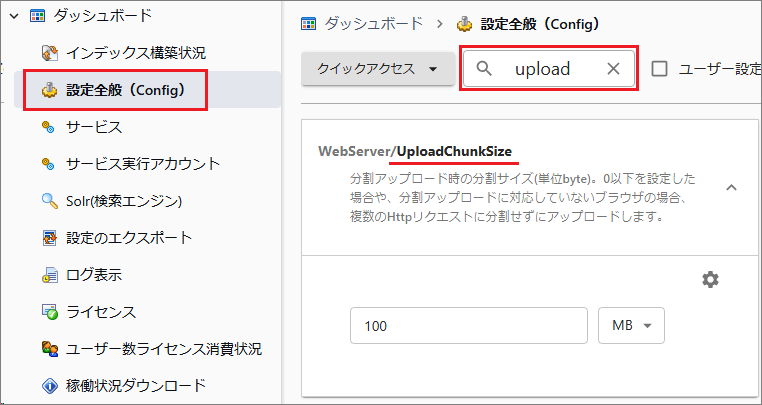Click the ライセンス icon in sidebar
The width and height of the screenshot is (762, 405).
[x=48, y=312]
